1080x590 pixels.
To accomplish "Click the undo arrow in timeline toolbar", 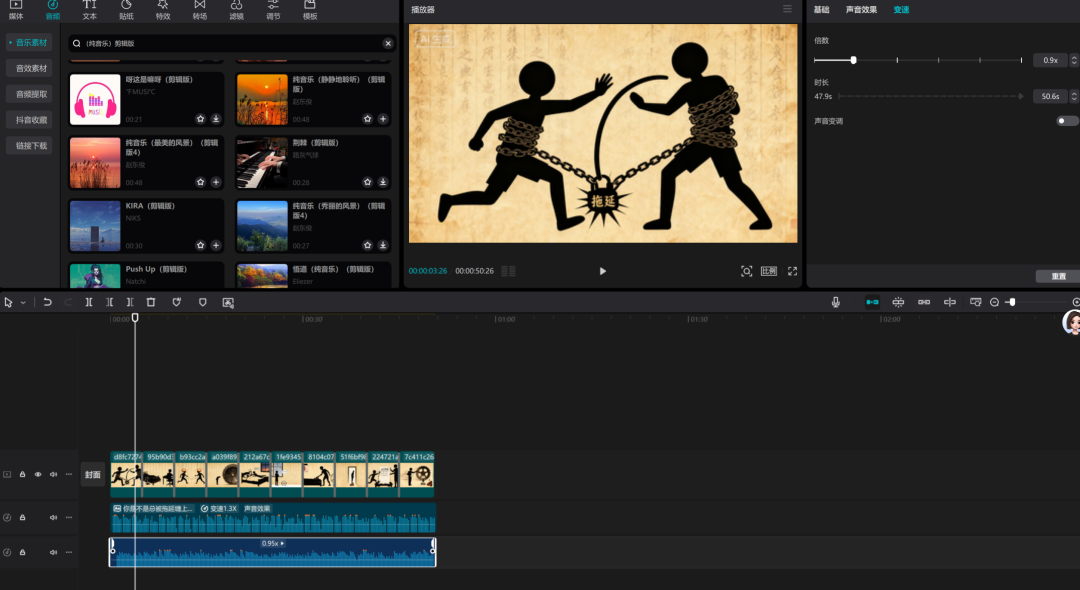I will click(47, 302).
